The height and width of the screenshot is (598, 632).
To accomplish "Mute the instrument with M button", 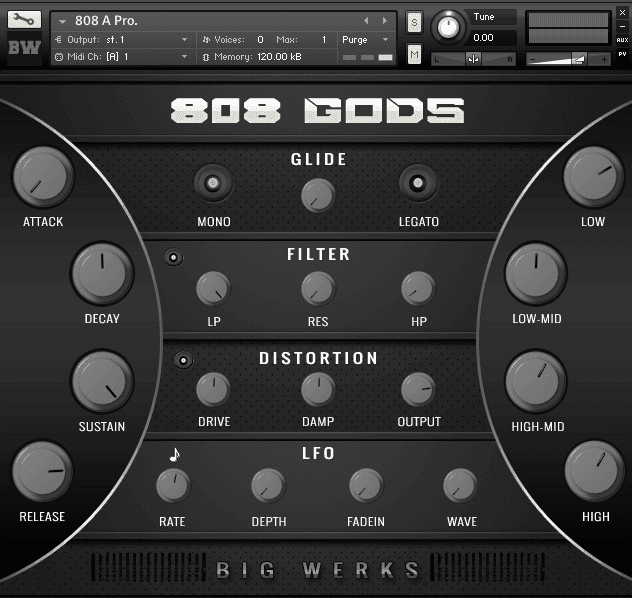I will 414,54.
